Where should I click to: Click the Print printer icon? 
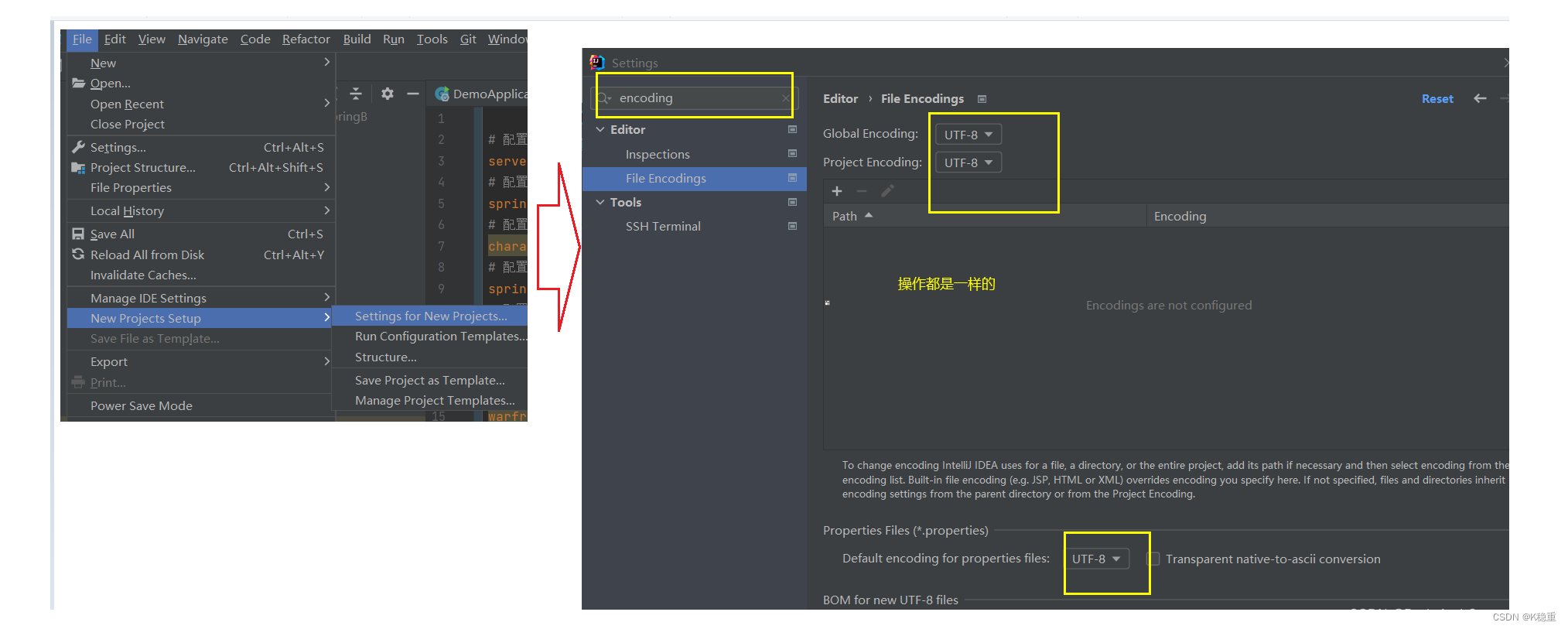click(78, 382)
